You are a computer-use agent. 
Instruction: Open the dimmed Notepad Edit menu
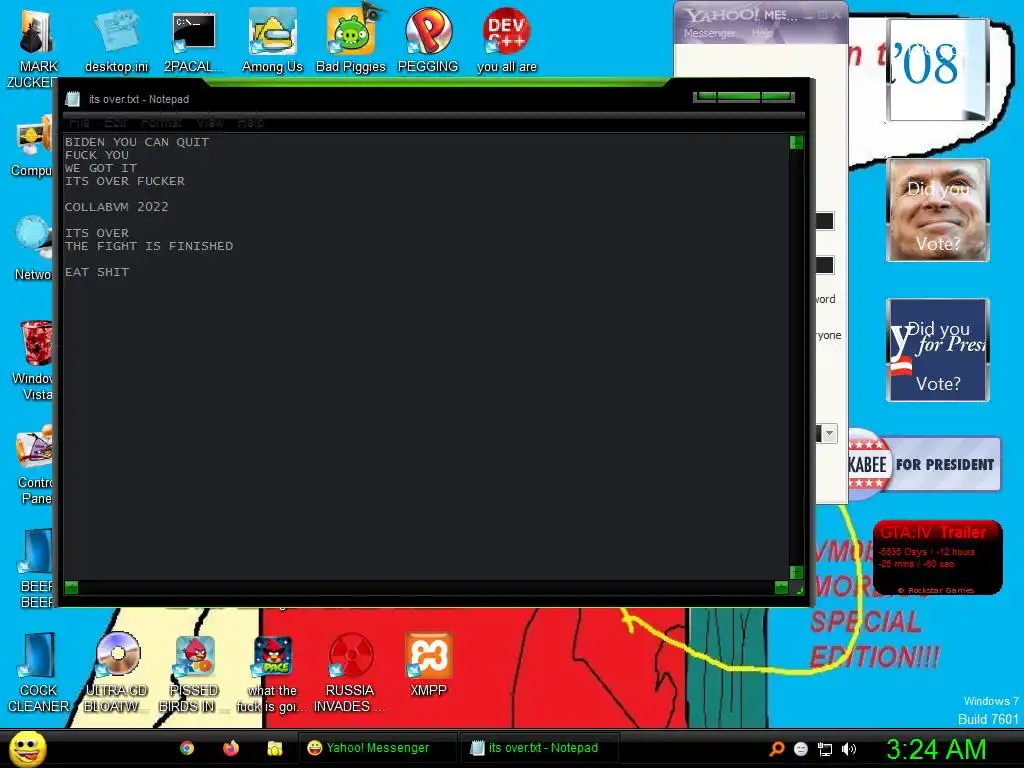tap(116, 122)
